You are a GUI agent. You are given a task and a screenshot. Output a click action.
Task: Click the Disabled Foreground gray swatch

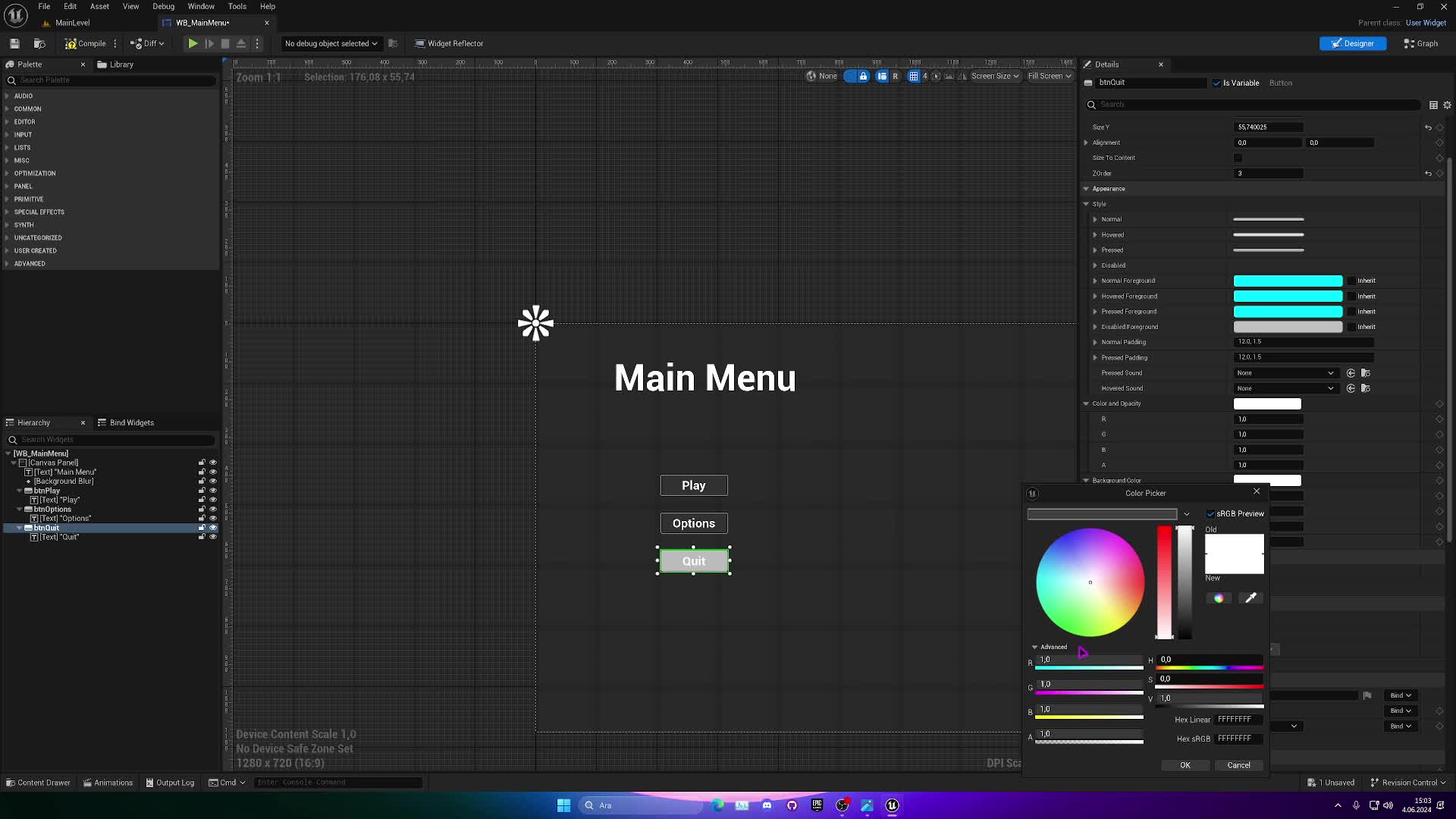click(x=1288, y=327)
